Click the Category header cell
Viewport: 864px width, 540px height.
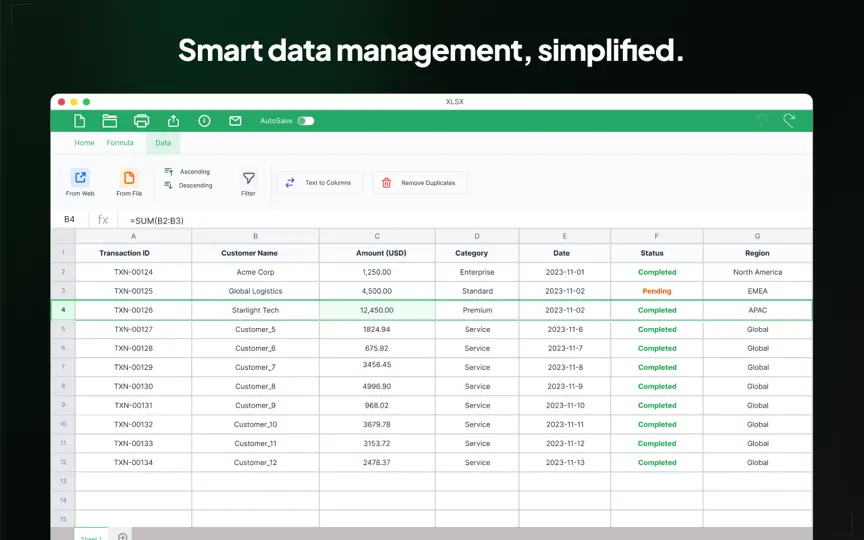pos(477,253)
